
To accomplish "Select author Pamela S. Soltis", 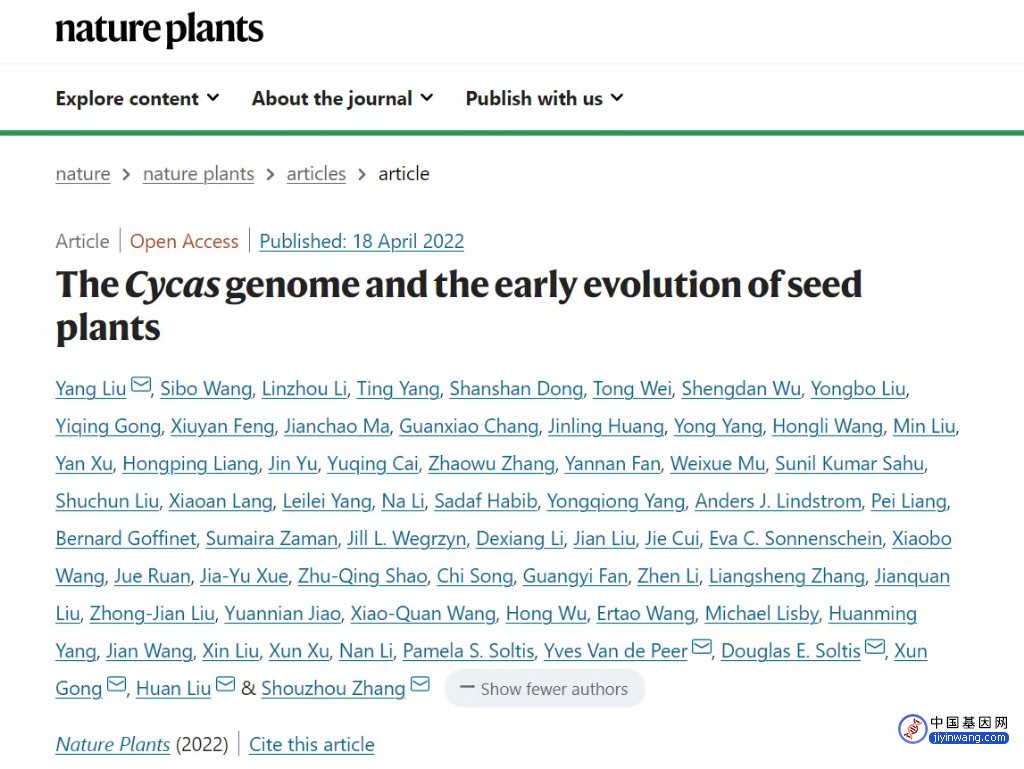I will (468, 651).
